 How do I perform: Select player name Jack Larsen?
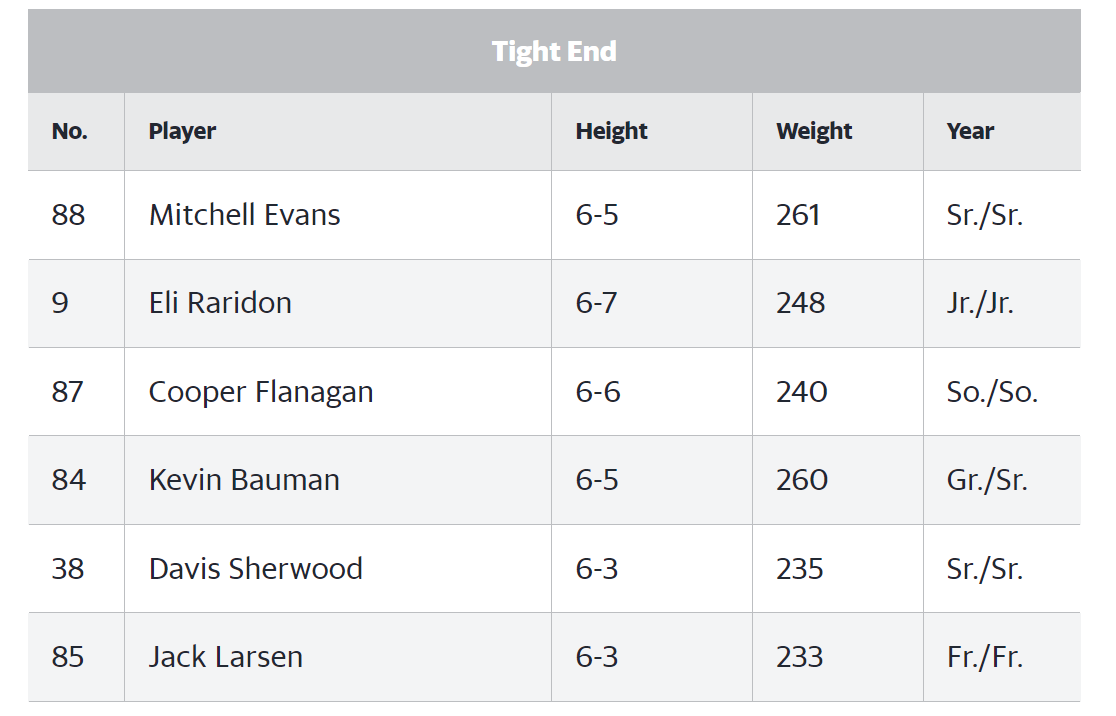point(226,657)
